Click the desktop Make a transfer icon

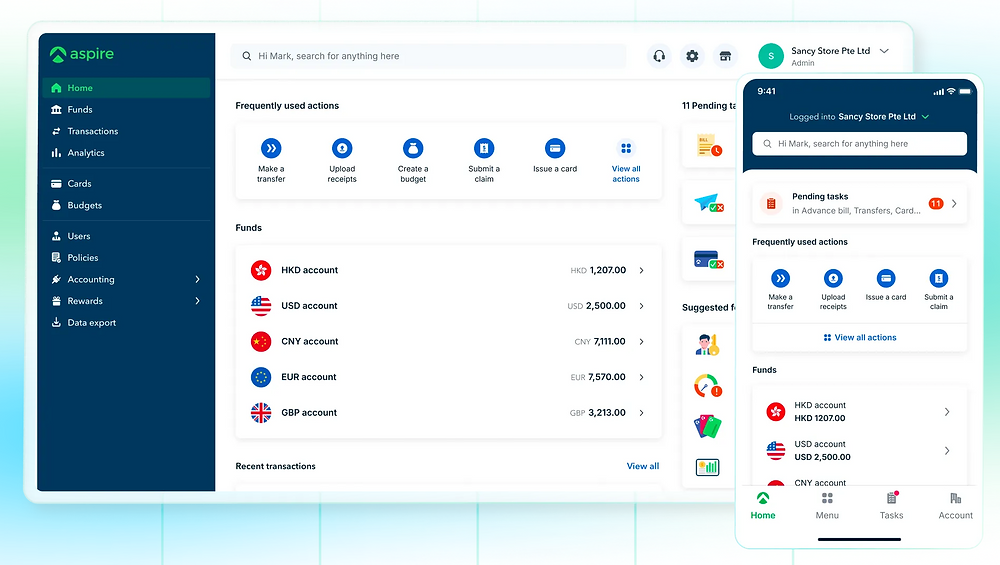pyautogui.click(x=271, y=149)
